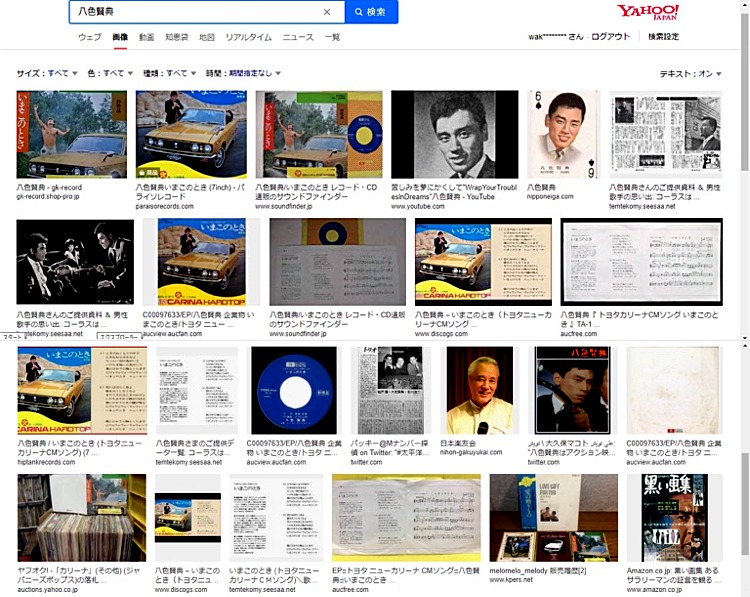Open the 地図 tab
The height and width of the screenshot is (597, 750).
coord(207,37)
